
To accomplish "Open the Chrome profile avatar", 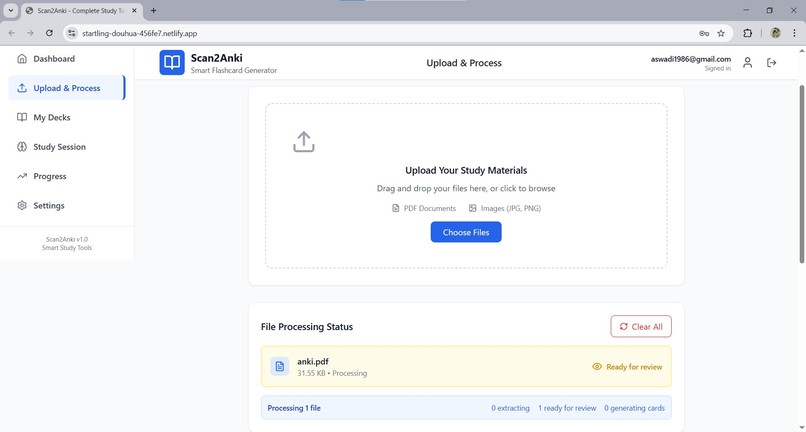I will pos(776,33).
